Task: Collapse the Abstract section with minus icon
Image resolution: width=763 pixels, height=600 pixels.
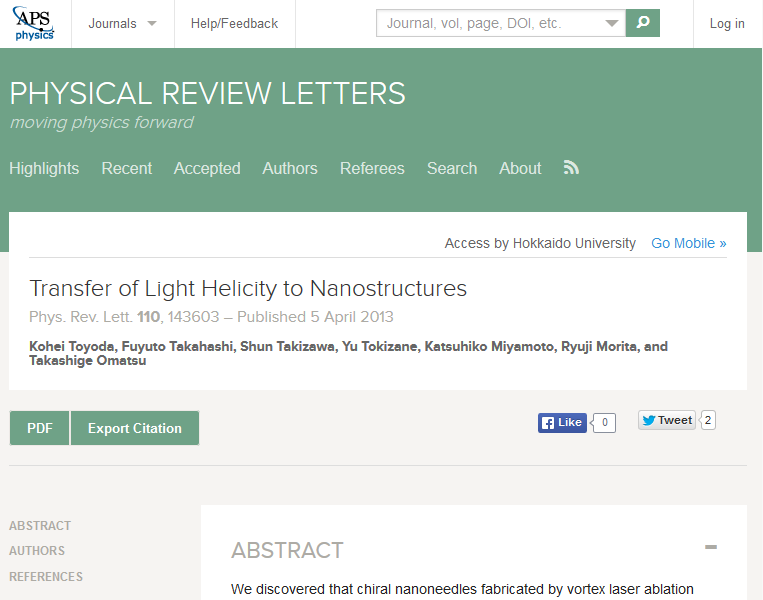Action: pyautogui.click(x=710, y=547)
